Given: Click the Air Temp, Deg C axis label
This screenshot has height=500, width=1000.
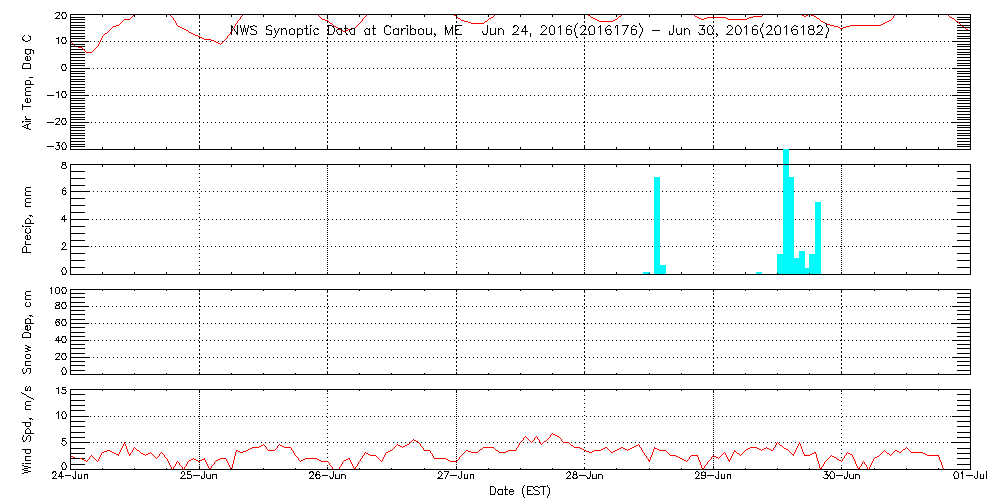Looking at the screenshot, I should click(27, 81).
